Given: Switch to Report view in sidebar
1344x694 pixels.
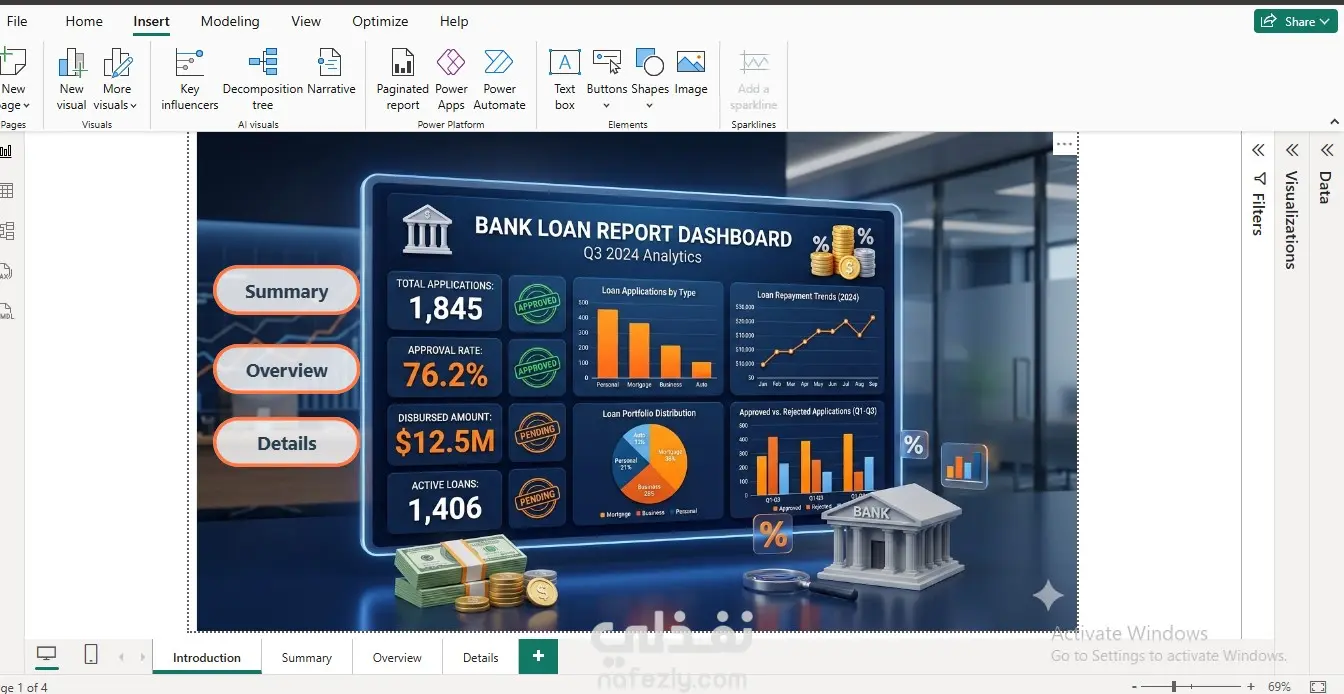Looking at the screenshot, I should click(x=6, y=151).
